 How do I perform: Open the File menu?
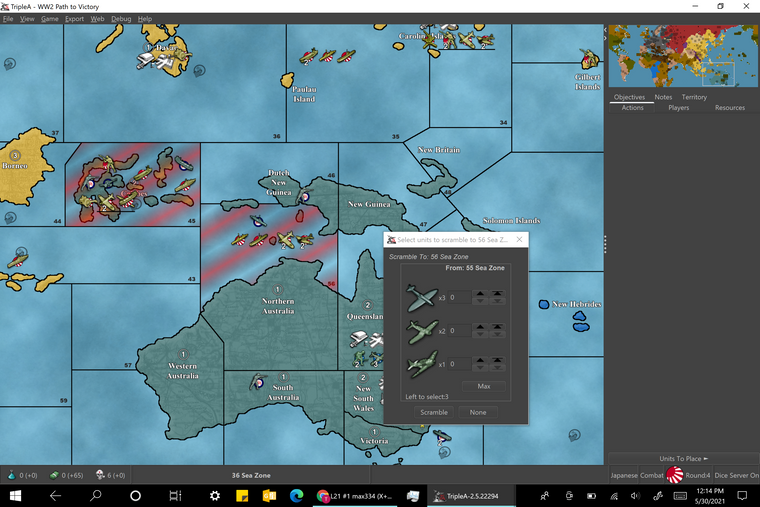pyautogui.click(x=8, y=19)
